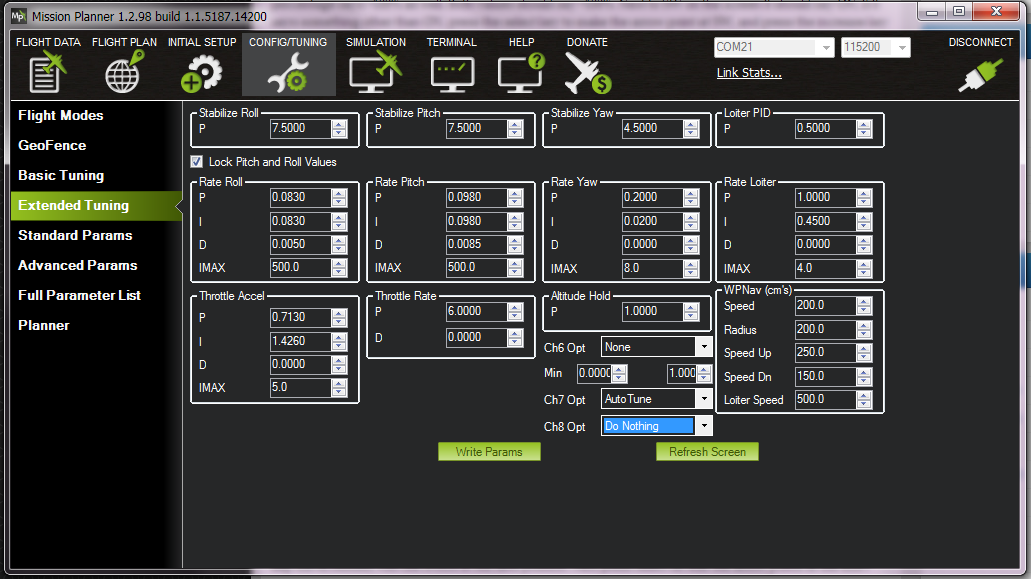Focus the Rate Pitch D value field
Image resolution: width=1031 pixels, height=579 pixels.
476,244
